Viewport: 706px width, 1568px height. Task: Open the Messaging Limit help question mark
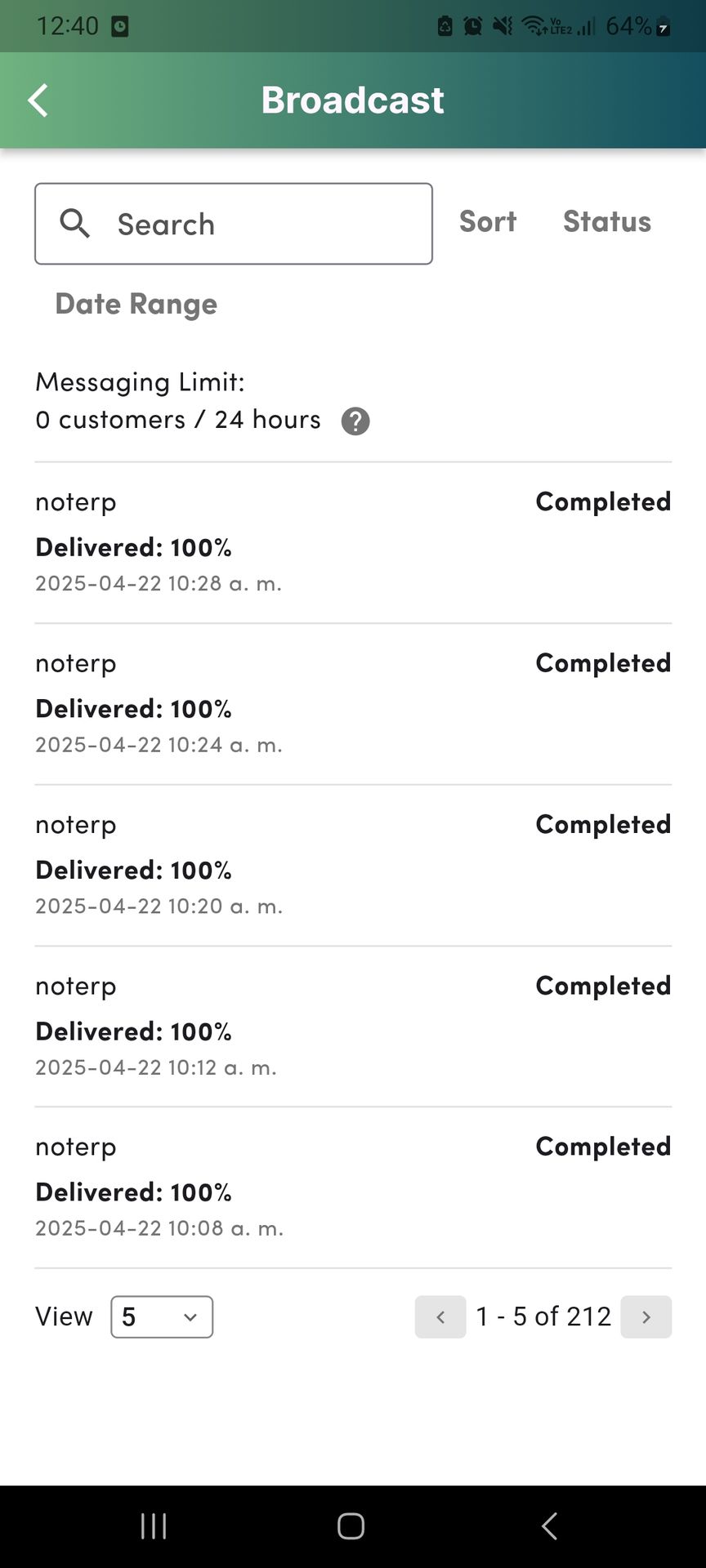tap(355, 421)
